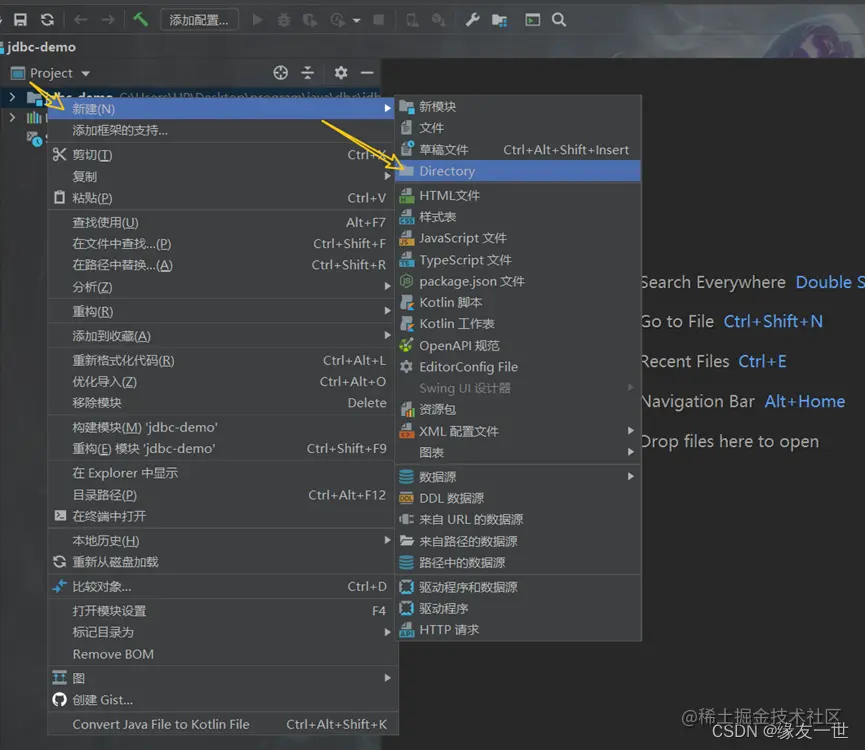Choose Kotlin 工作表 entry
Image resolution: width=865 pixels, height=750 pixels.
pos(518,324)
